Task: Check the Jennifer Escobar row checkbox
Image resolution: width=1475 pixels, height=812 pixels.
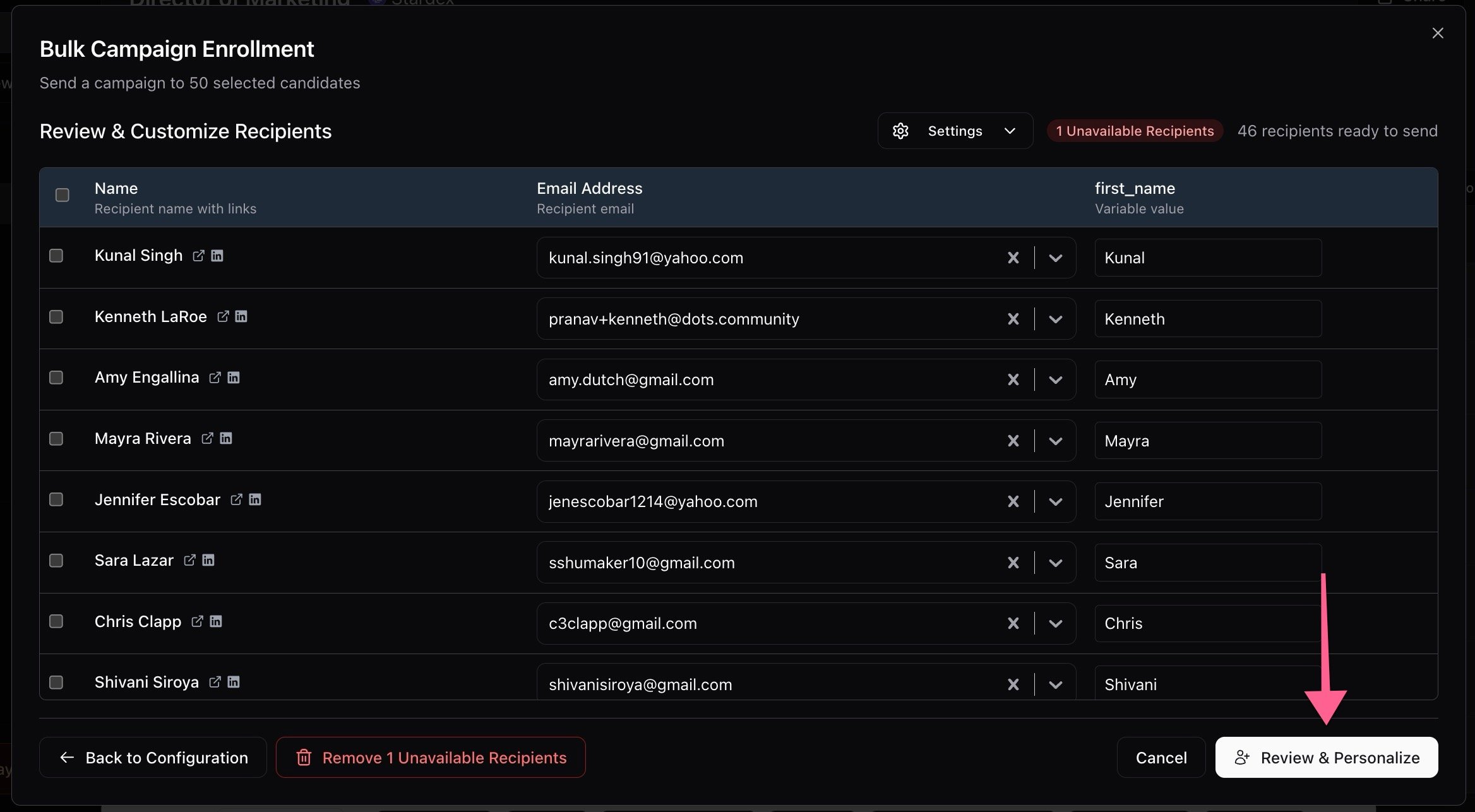Action: point(56,499)
